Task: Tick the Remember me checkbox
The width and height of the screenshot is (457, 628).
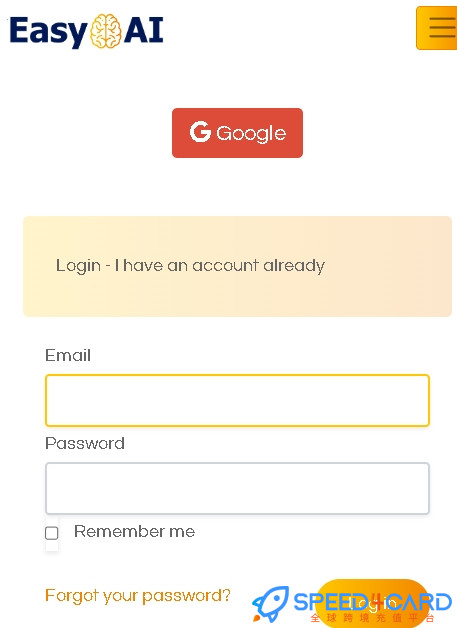Action: 52,533
